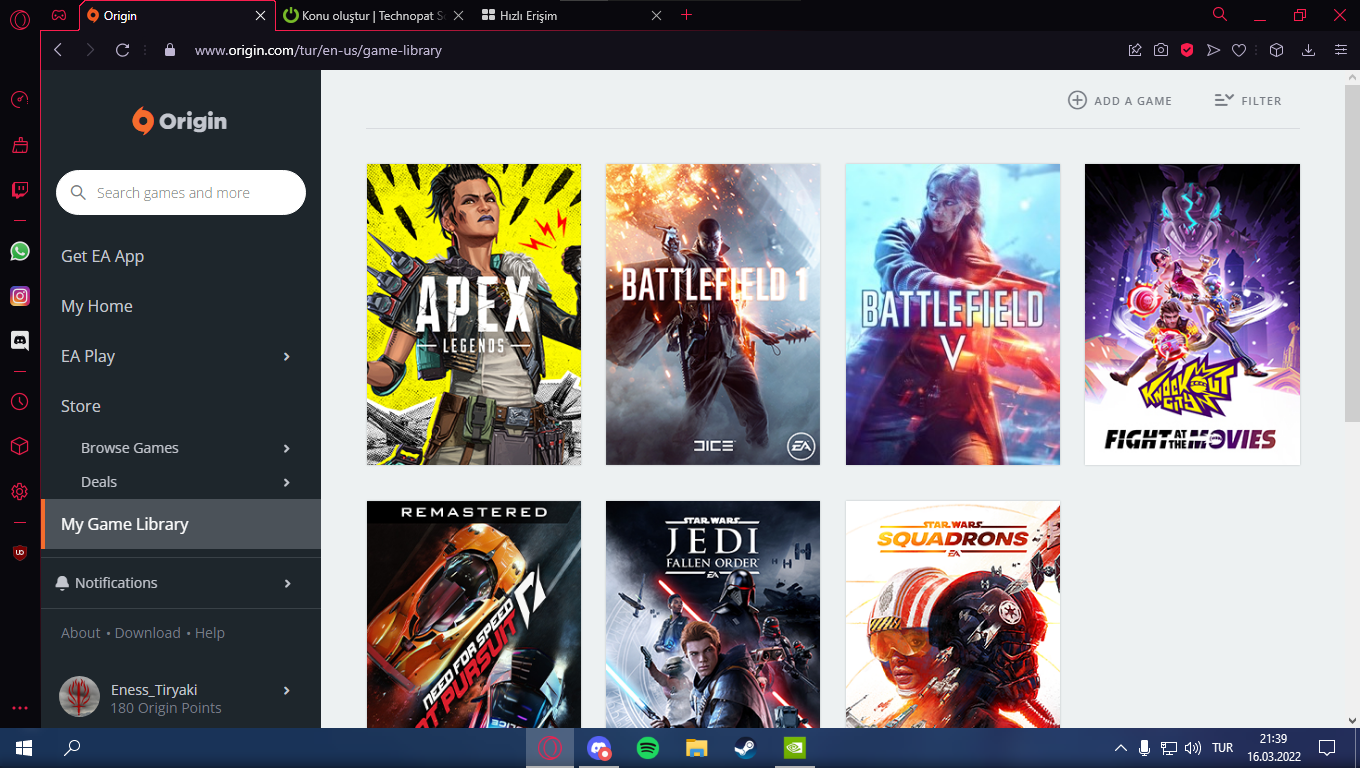Click the Eness_Tiryaki profile avatar
1360x768 pixels.
pos(79,696)
